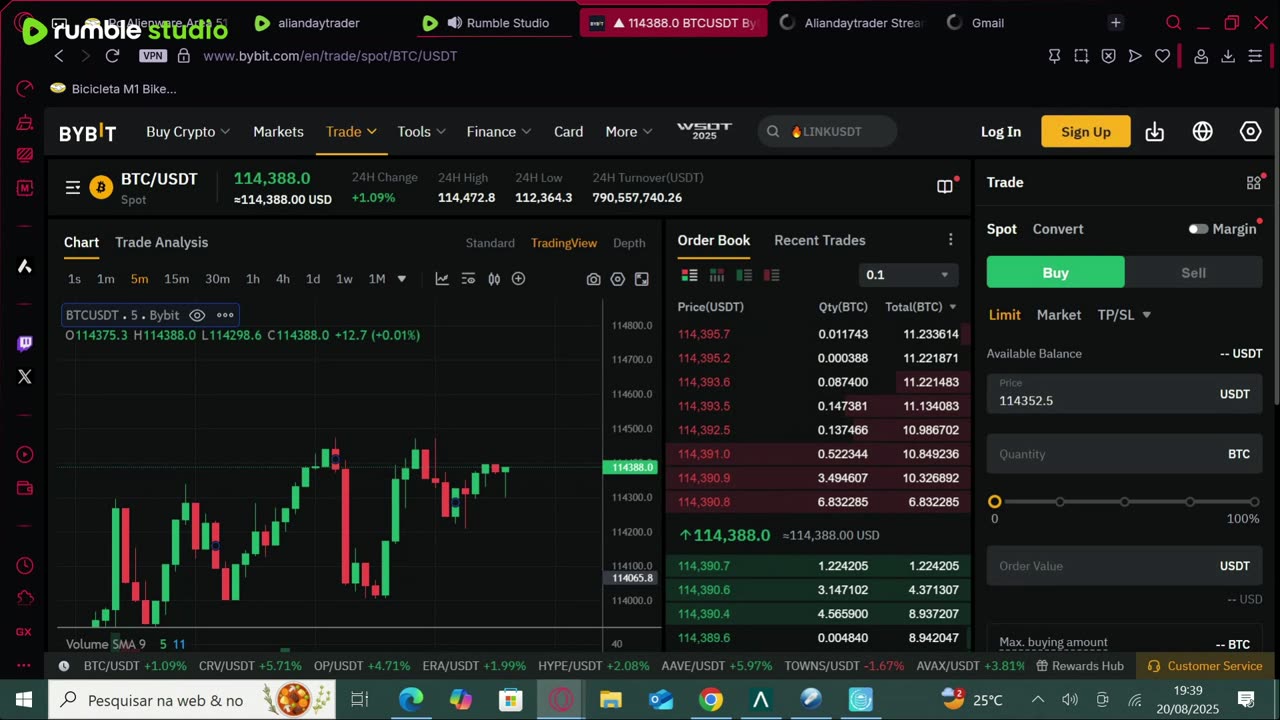Open Customer Service chat

tap(1205, 666)
